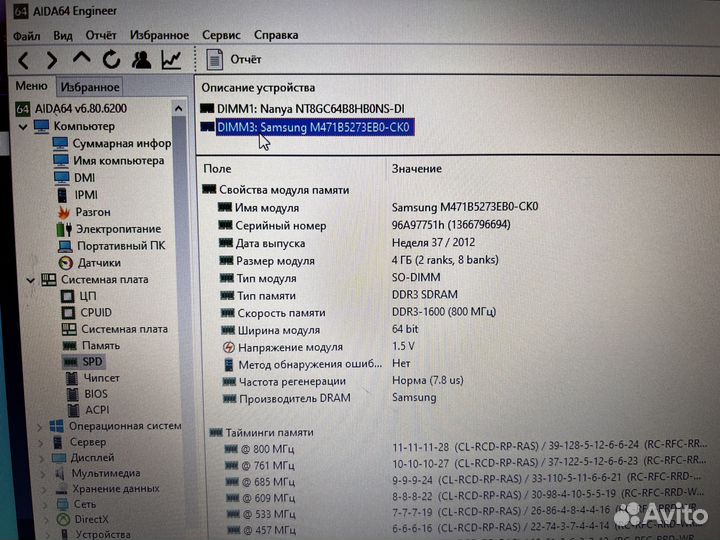
Task: Click the DirectX Xbox logo icon
Action: tap(63, 519)
